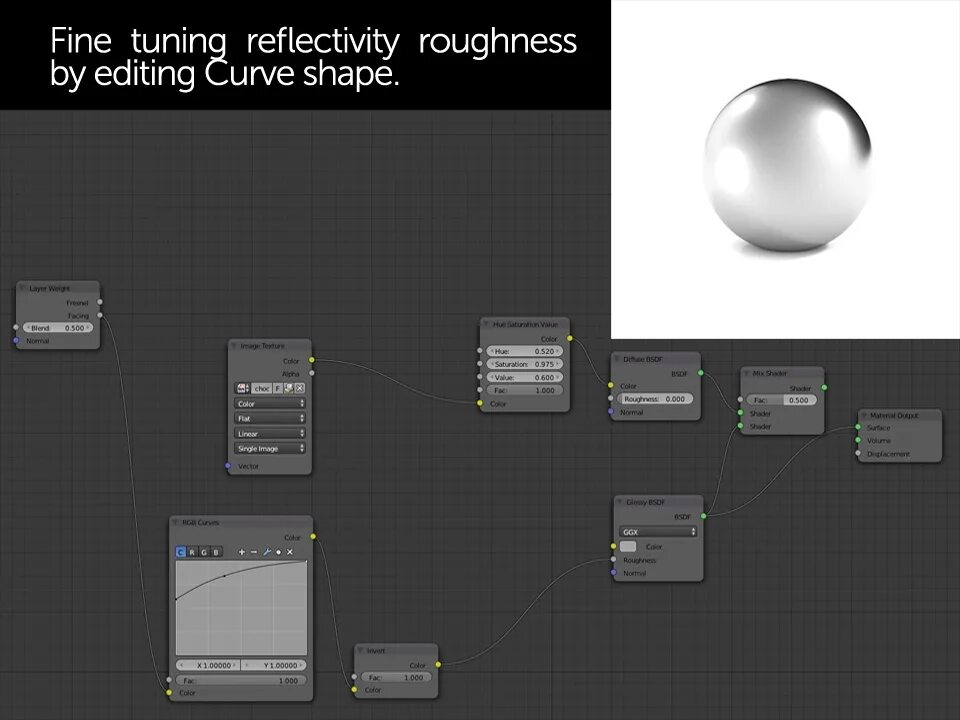Screen dimensions: 960x720
Task: Click Material Output Displacement socket
Action: point(858,454)
